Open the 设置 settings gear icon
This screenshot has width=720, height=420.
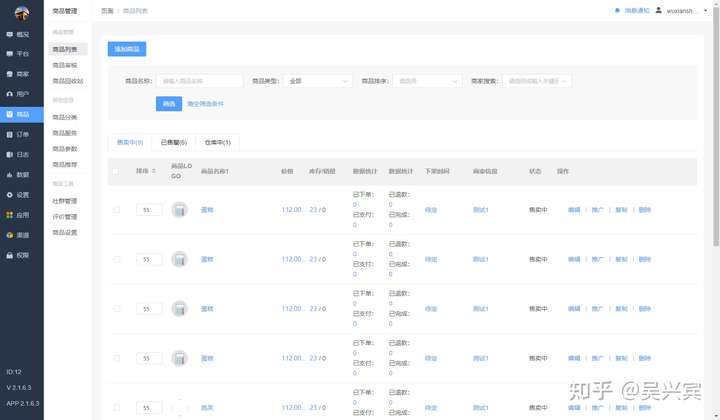coord(10,195)
